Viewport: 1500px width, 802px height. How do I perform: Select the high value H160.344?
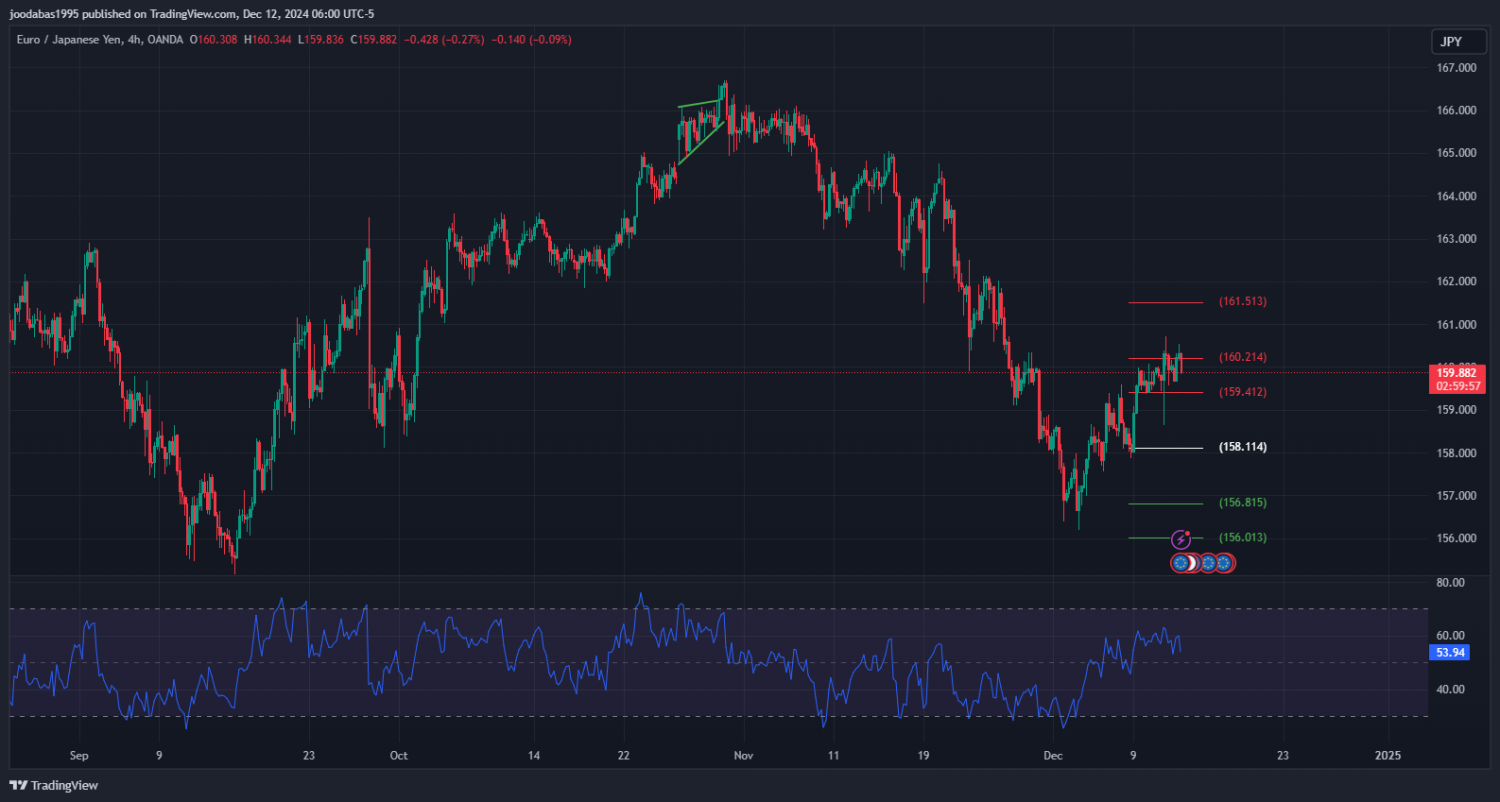pyautogui.click(x=268, y=40)
